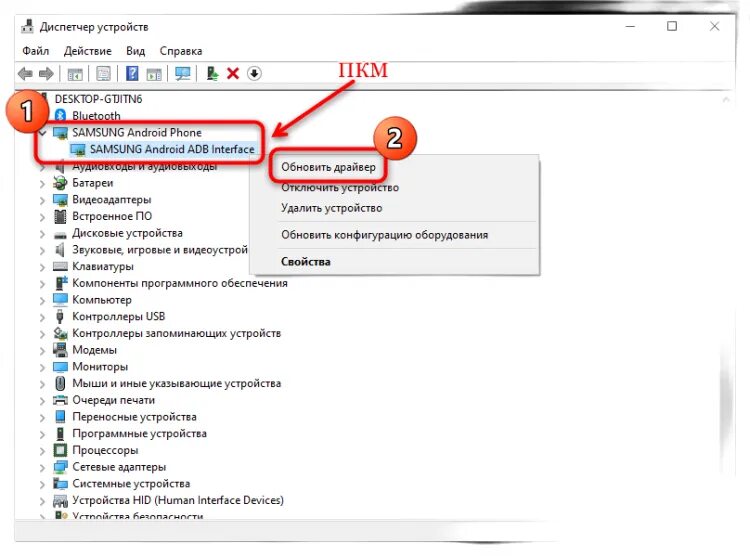Click the red X Uninstall device toolbar icon

click(x=233, y=74)
